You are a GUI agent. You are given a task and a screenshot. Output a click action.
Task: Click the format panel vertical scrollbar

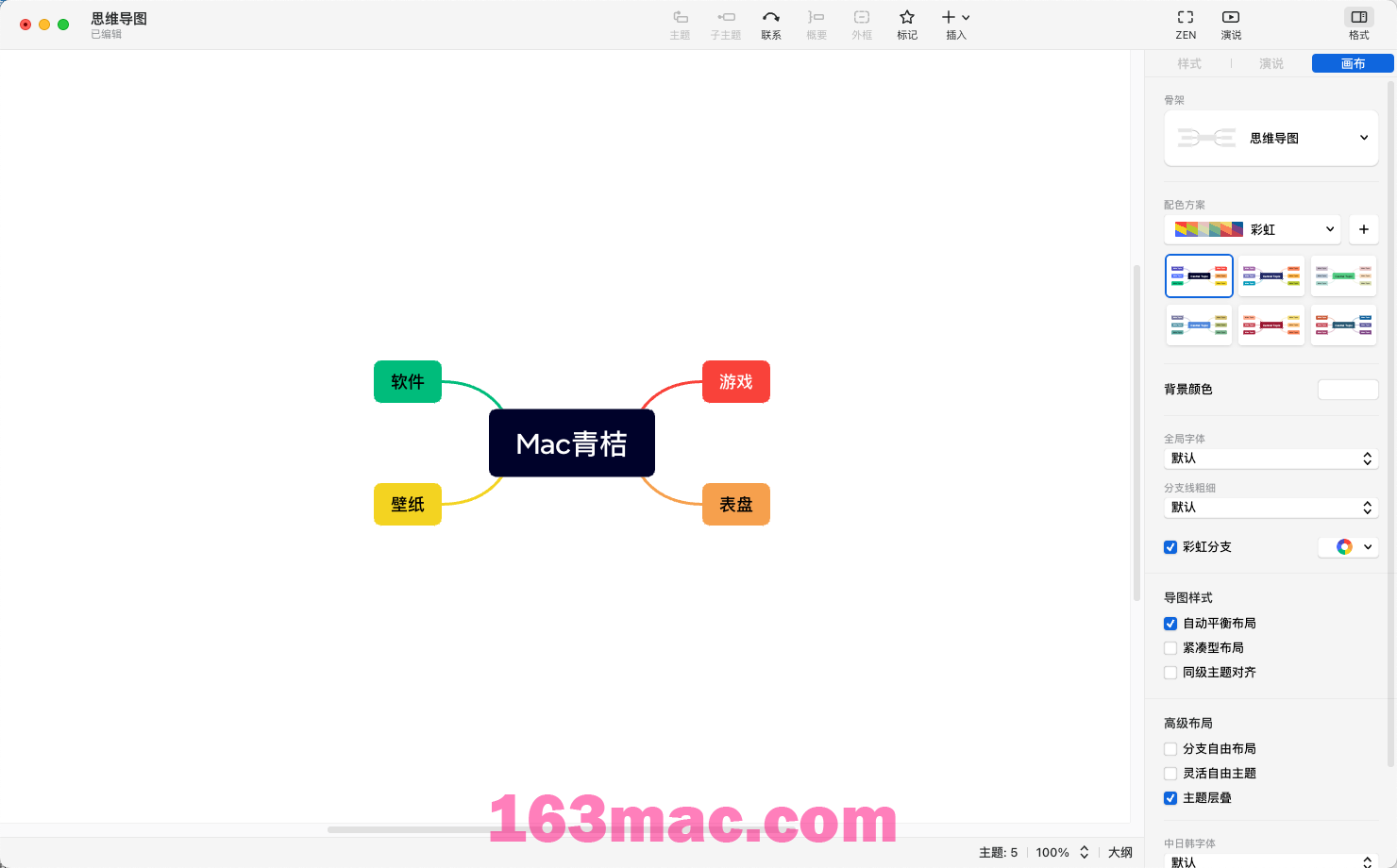1391,424
